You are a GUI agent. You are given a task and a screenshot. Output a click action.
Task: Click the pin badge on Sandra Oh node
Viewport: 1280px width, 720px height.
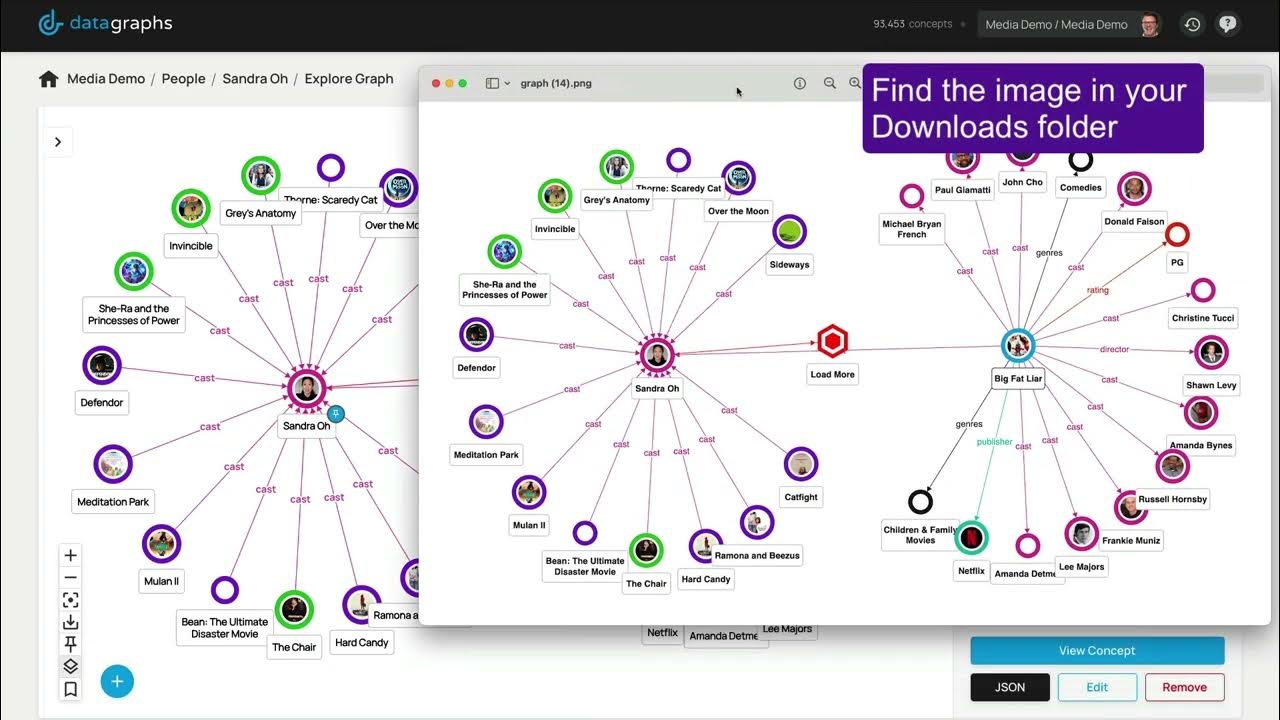click(336, 413)
